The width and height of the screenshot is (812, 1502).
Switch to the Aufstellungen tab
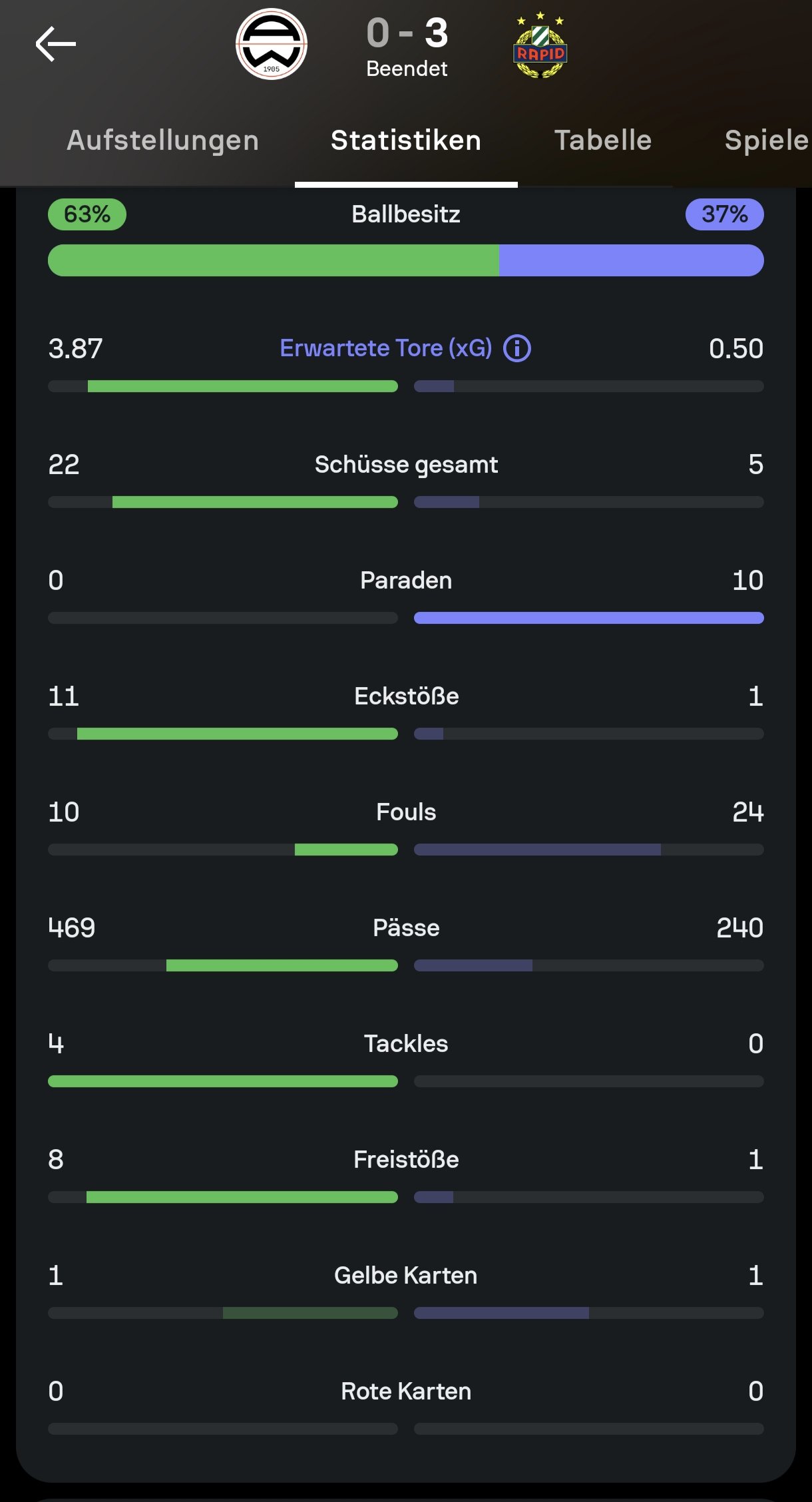[163, 140]
